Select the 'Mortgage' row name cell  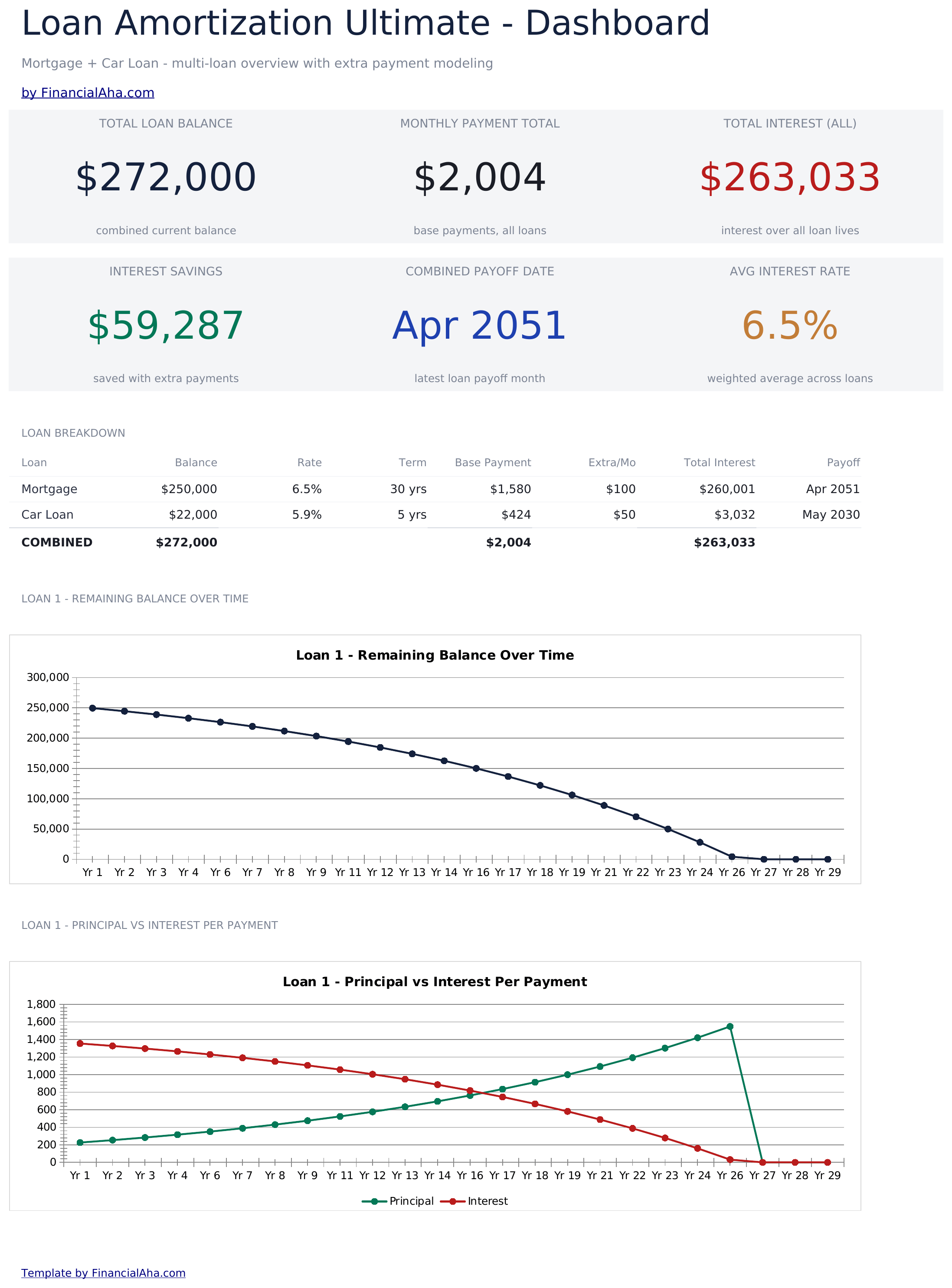49,489
